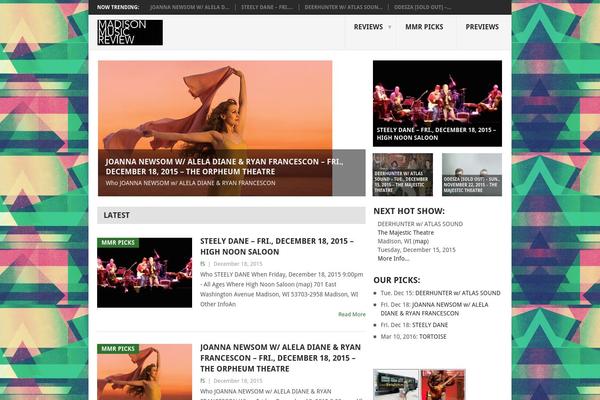Image resolution: width=600 pixels, height=400 pixels.
Task: Click author initials under Joanna Newsom title
Action: (x=202, y=381)
